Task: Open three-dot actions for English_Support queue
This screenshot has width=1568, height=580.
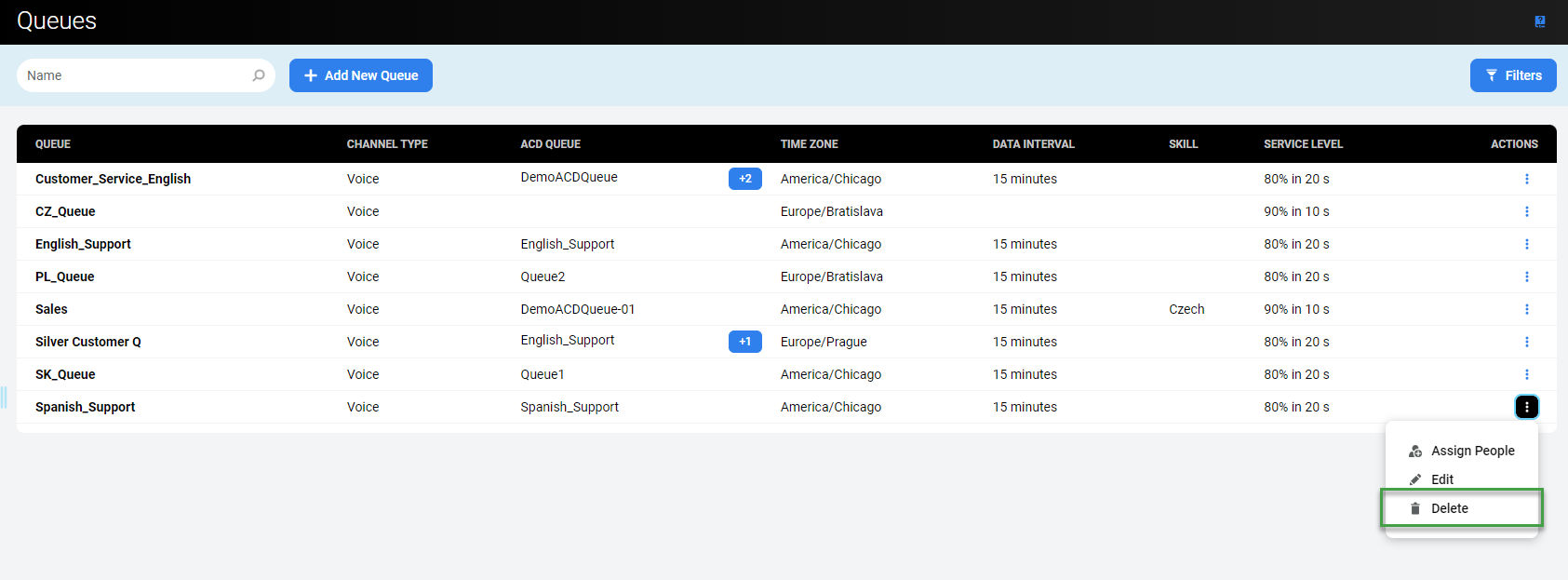Action: pyautogui.click(x=1526, y=244)
